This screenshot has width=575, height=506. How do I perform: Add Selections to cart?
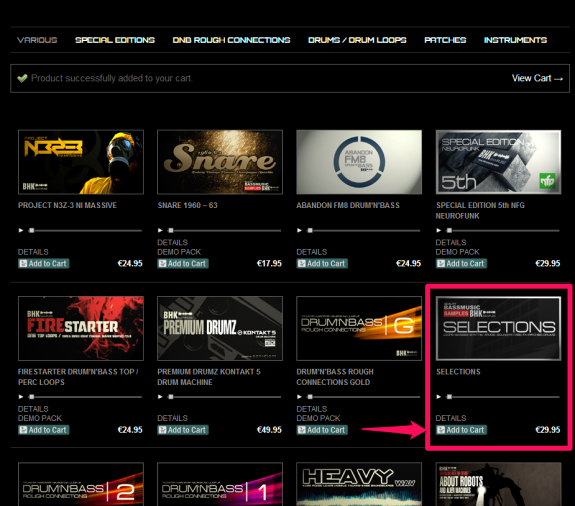pyautogui.click(x=461, y=430)
